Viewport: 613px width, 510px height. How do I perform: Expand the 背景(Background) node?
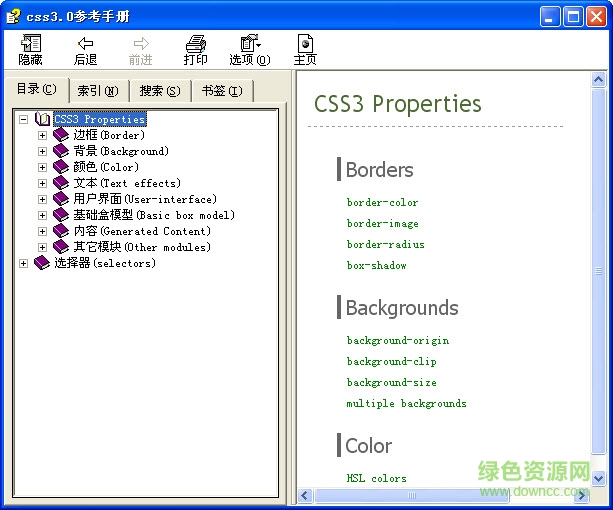[x=42, y=152]
